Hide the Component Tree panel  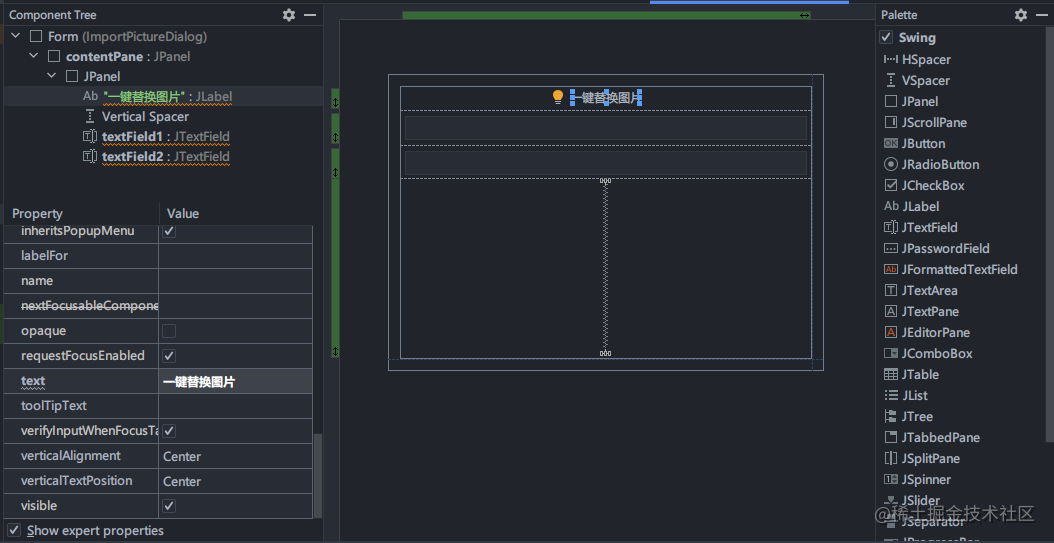click(x=310, y=15)
